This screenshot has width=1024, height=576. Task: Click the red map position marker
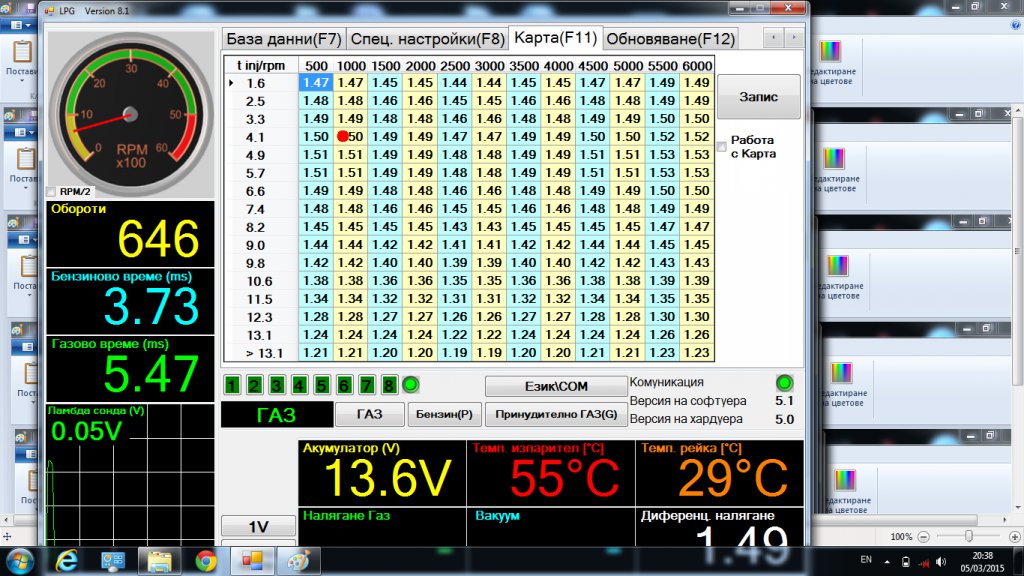[x=343, y=136]
